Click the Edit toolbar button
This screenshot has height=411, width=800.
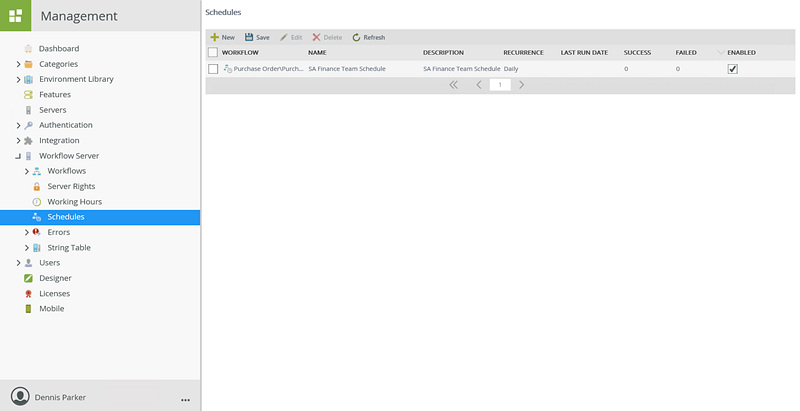(291, 37)
